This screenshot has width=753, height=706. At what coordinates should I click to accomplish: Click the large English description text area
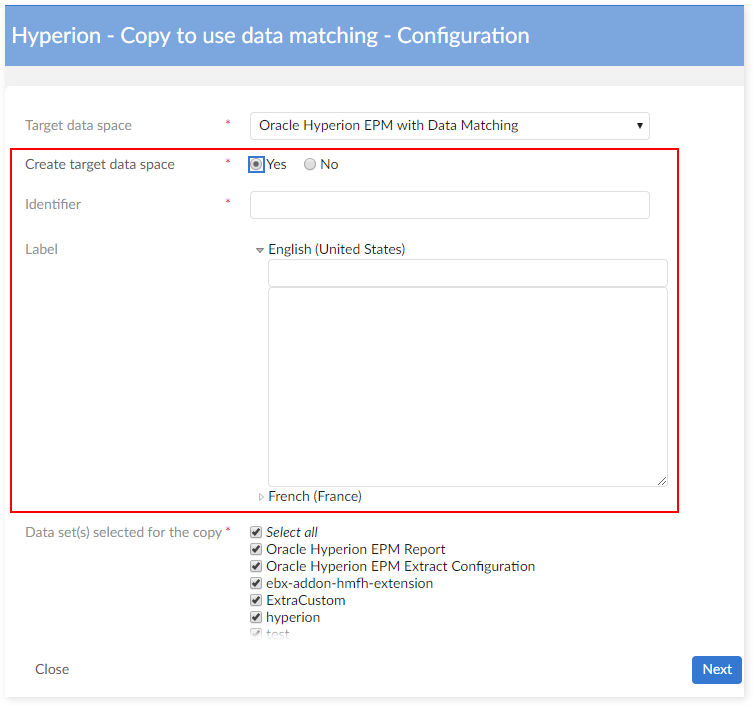467,386
